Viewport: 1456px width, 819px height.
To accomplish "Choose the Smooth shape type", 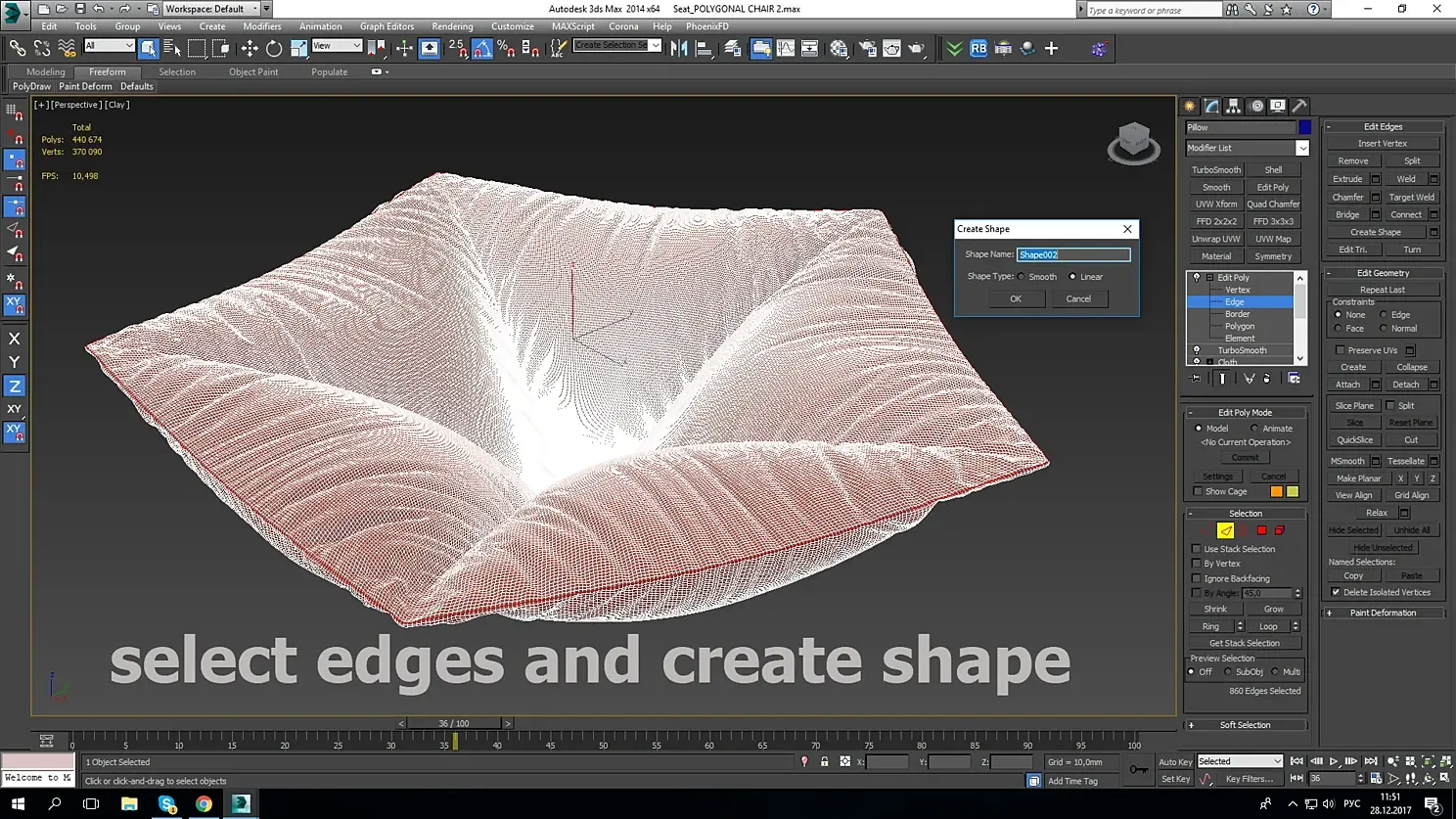I will pos(1022,277).
